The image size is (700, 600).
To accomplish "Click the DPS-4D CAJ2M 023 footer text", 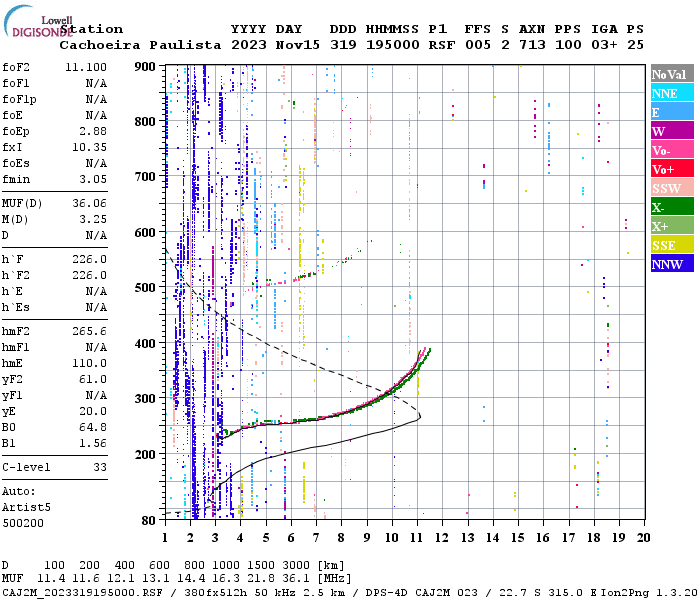I will point(421,593).
